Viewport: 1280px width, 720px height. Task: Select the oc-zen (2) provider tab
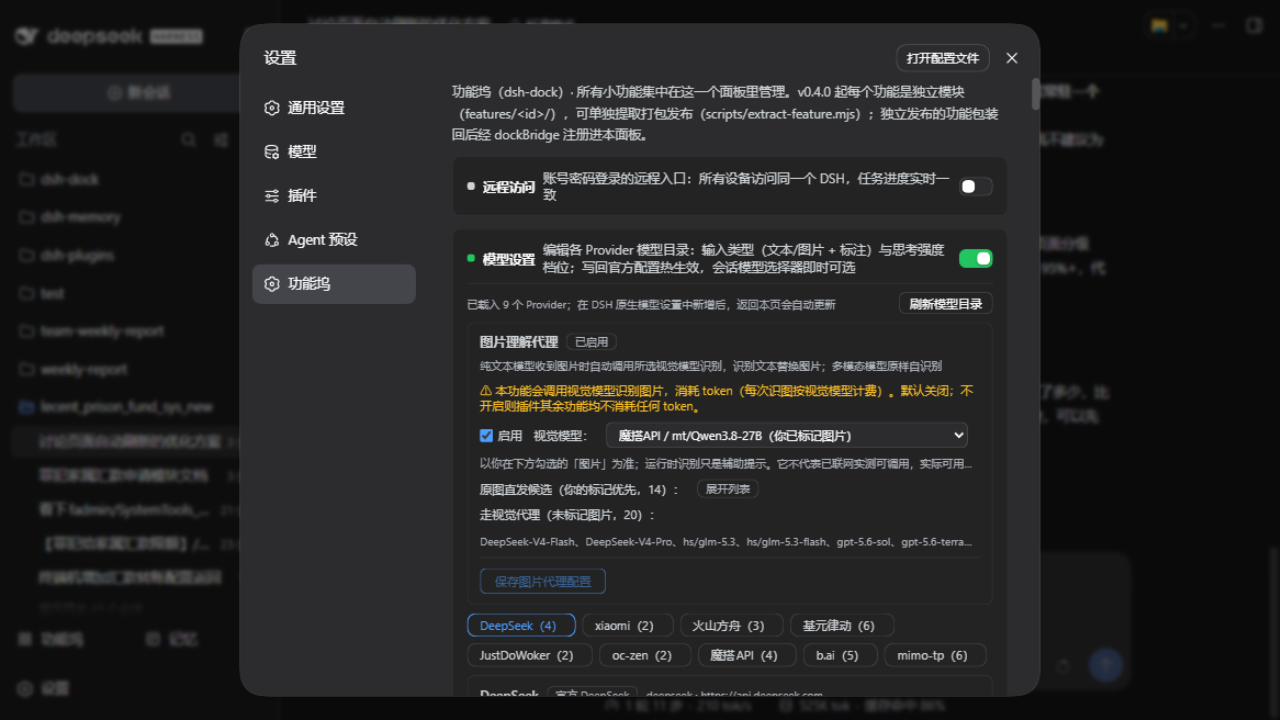[x=645, y=655]
